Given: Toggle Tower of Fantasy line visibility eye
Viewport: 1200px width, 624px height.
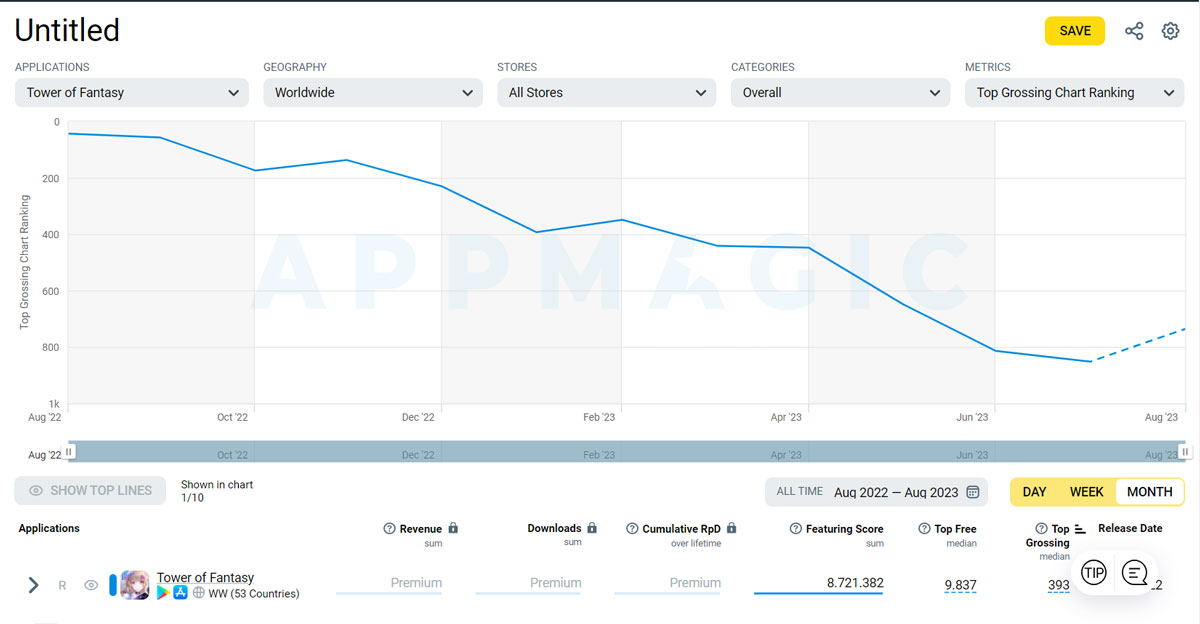Looking at the screenshot, I should 91,585.
